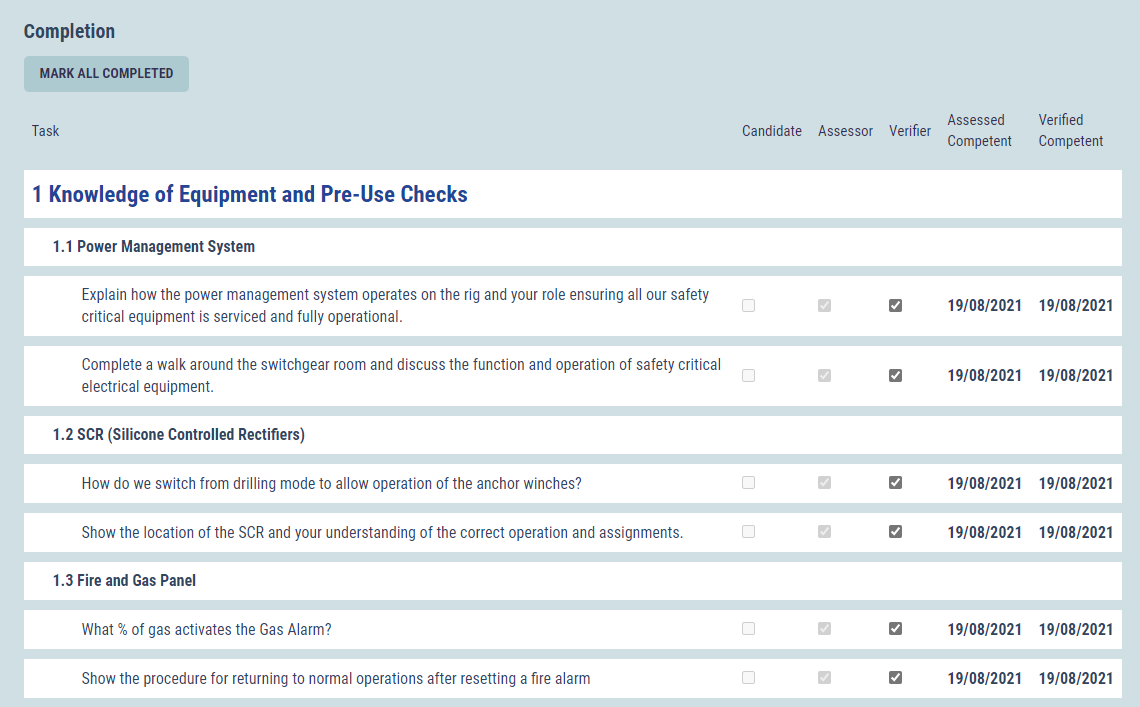
Task: Collapse the 1.2 SCR Silicone Controlled Rectifiers subsection
Action: 179,435
